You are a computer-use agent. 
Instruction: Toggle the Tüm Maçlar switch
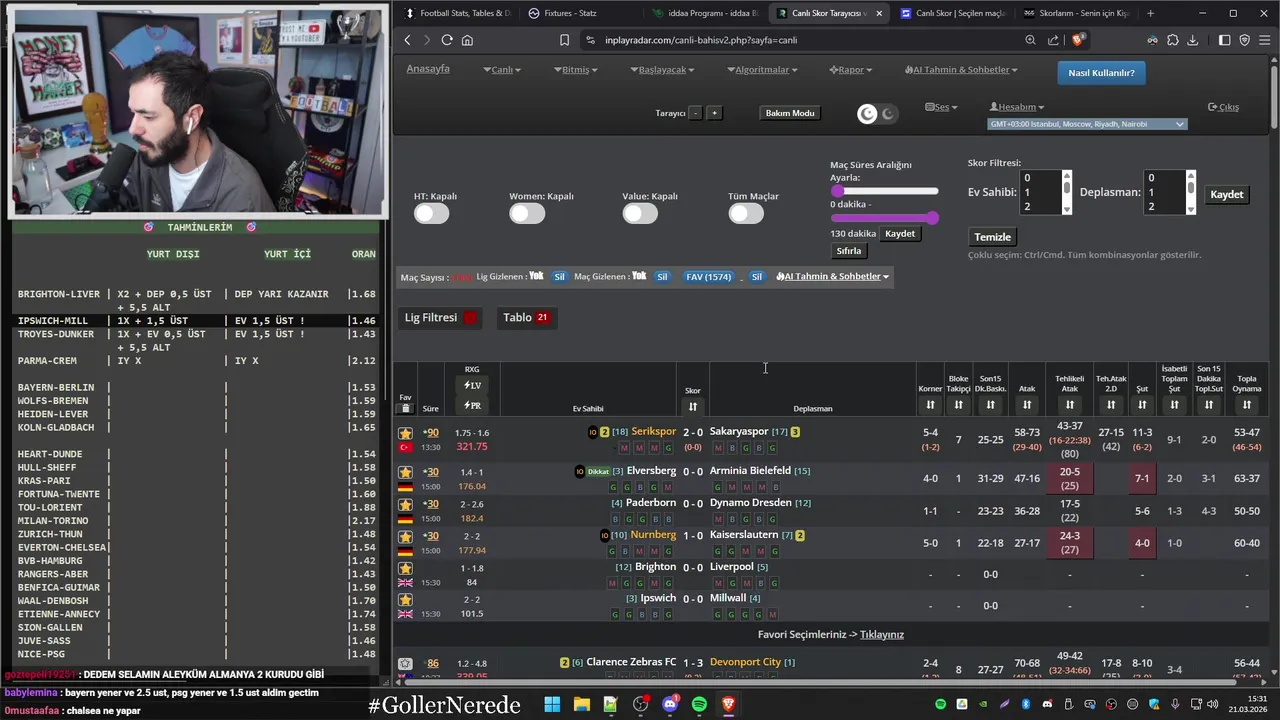pyautogui.click(x=746, y=213)
